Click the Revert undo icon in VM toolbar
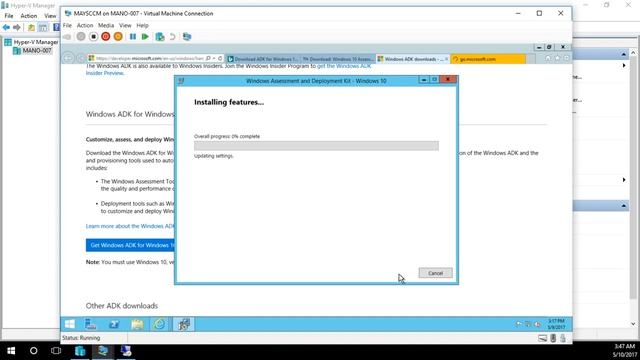This screenshot has width=640, height=360. click(173, 37)
